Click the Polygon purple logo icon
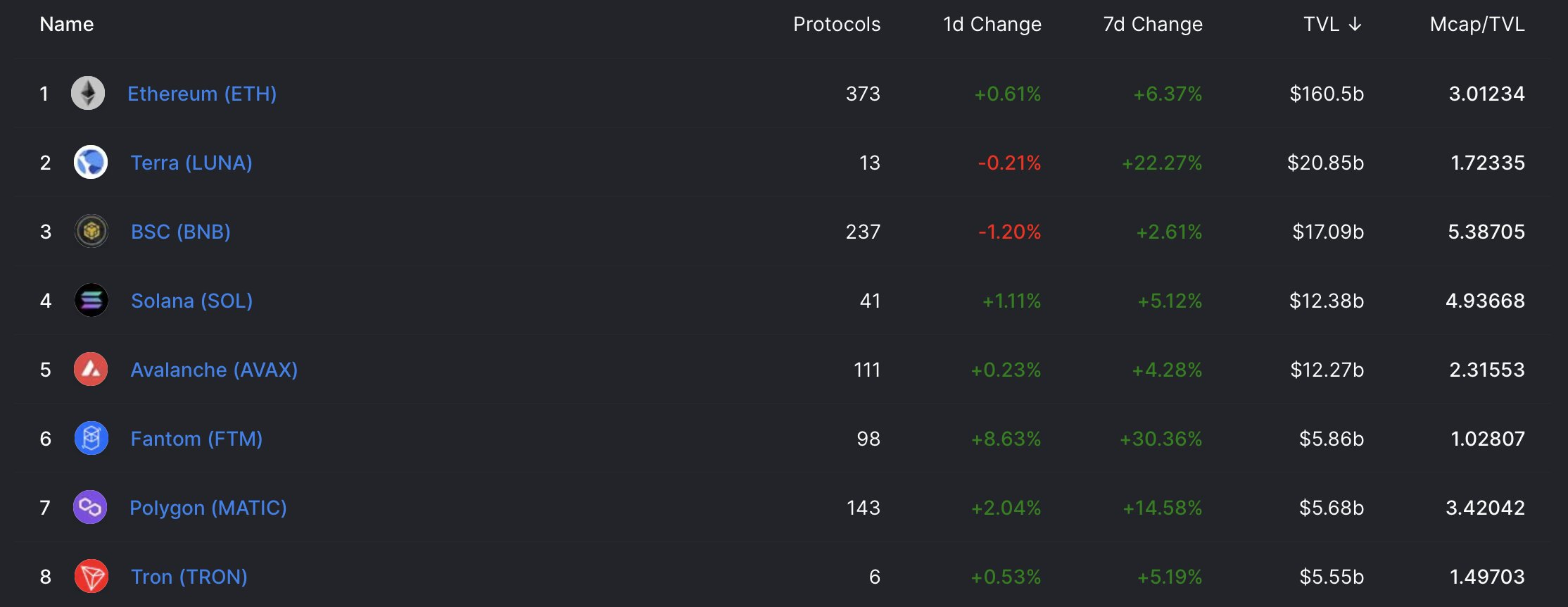The height and width of the screenshot is (607, 1568). [x=90, y=507]
